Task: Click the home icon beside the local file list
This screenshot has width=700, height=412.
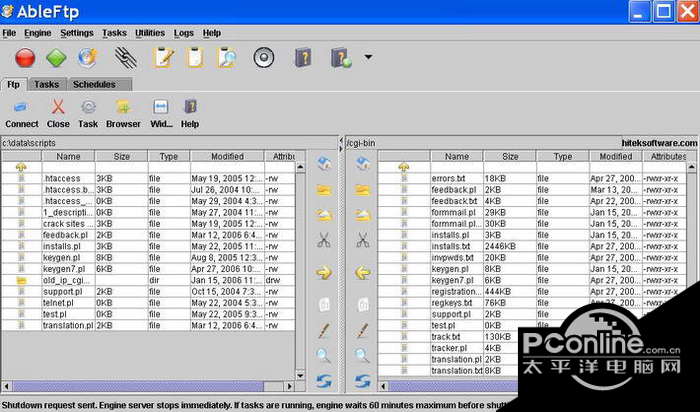Action: 324,163
